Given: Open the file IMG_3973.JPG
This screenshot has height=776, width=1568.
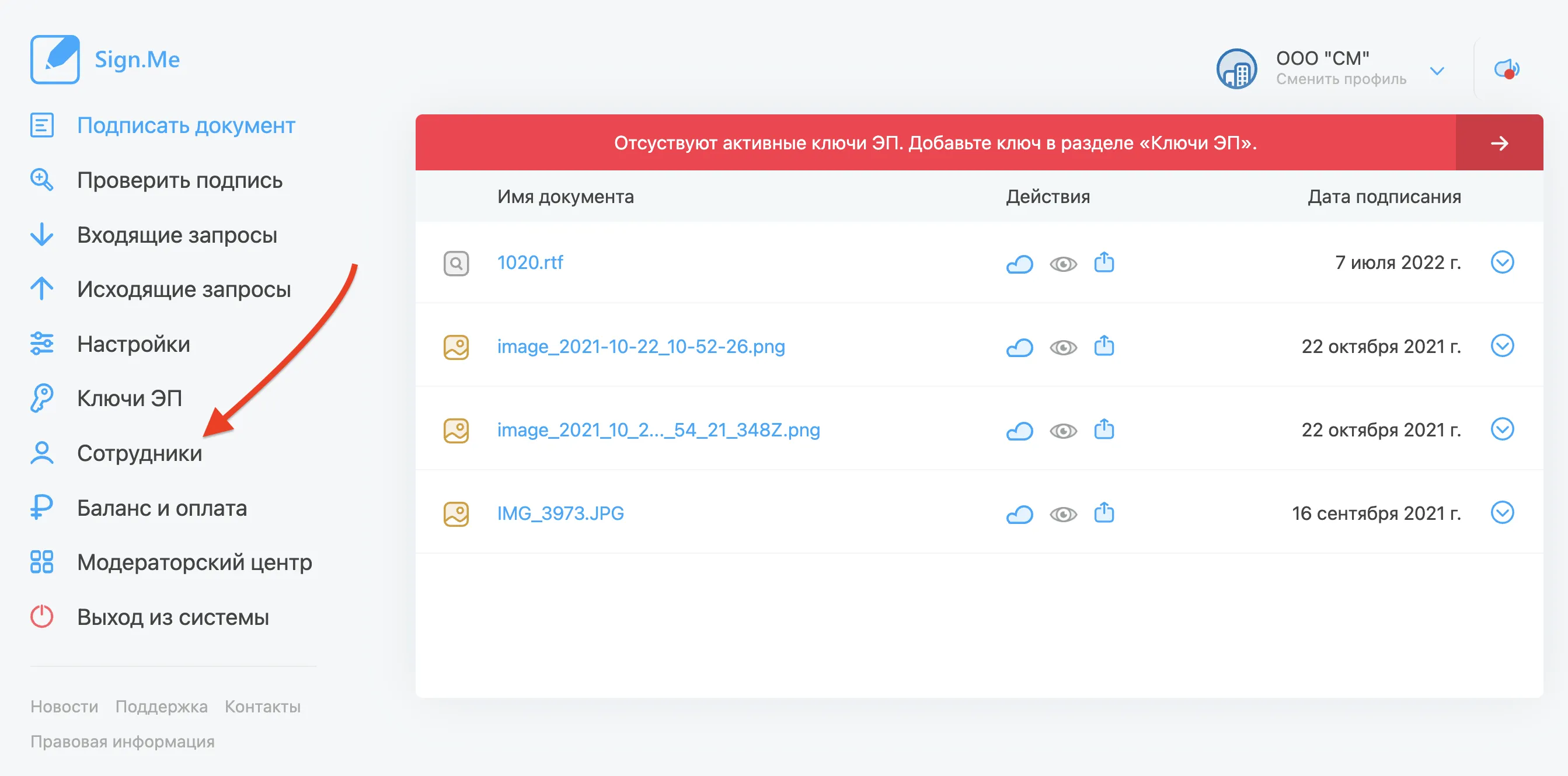Looking at the screenshot, I should click(560, 513).
